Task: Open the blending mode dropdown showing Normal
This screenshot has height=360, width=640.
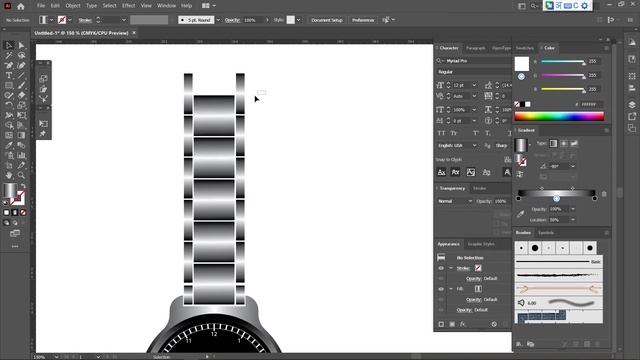Action: (454, 201)
